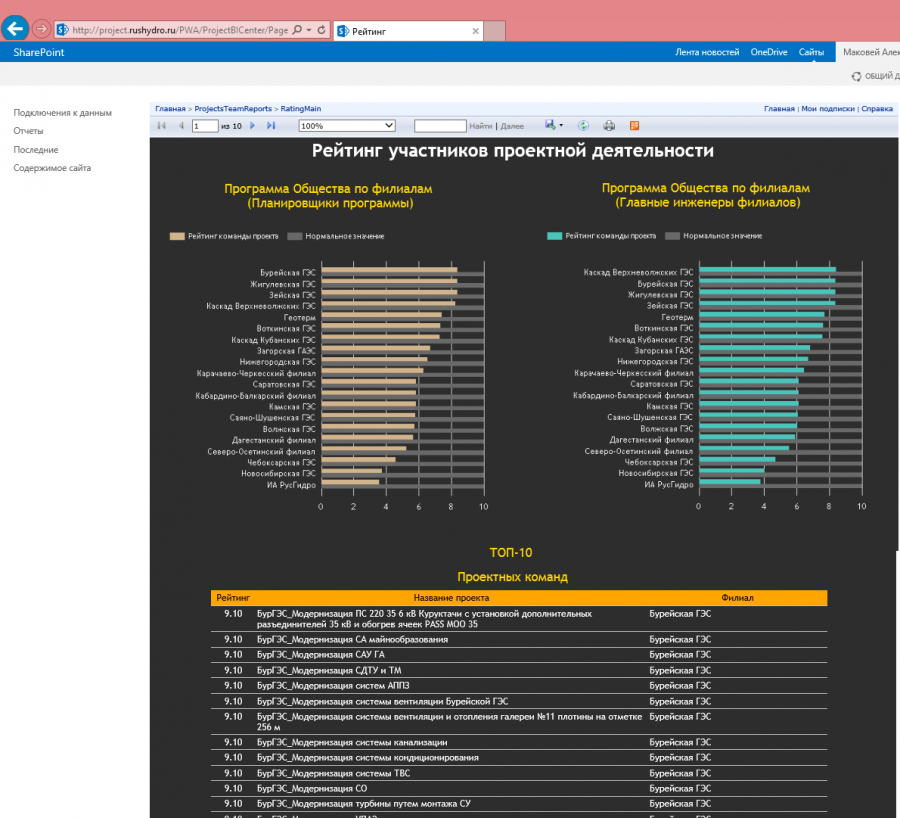The height and width of the screenshot is (818, 900).
Task: Reload the page with browser refresh icon
Action: pos(321,29)
